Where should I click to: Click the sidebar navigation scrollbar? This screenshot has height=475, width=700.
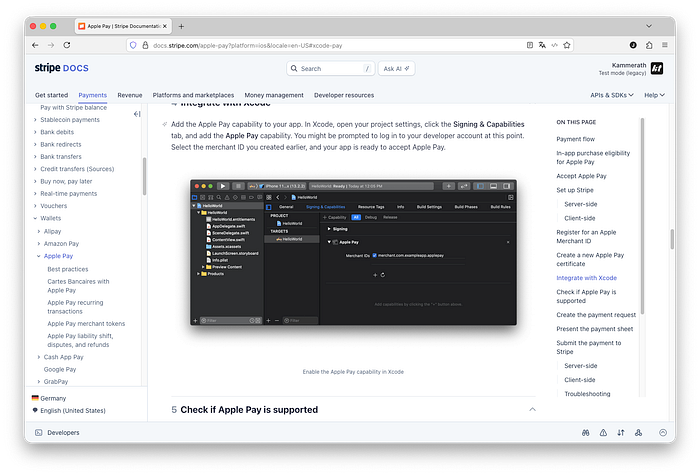(144, 177)
